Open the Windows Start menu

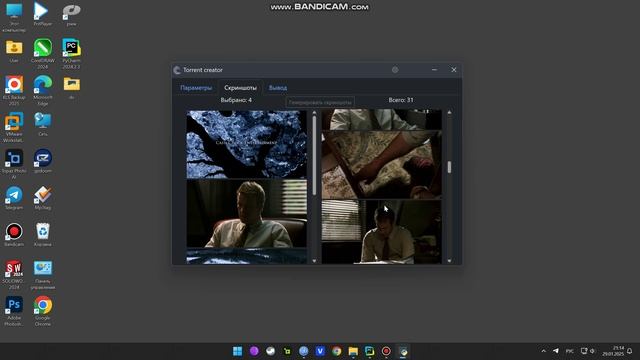click(x=238, y=351)
